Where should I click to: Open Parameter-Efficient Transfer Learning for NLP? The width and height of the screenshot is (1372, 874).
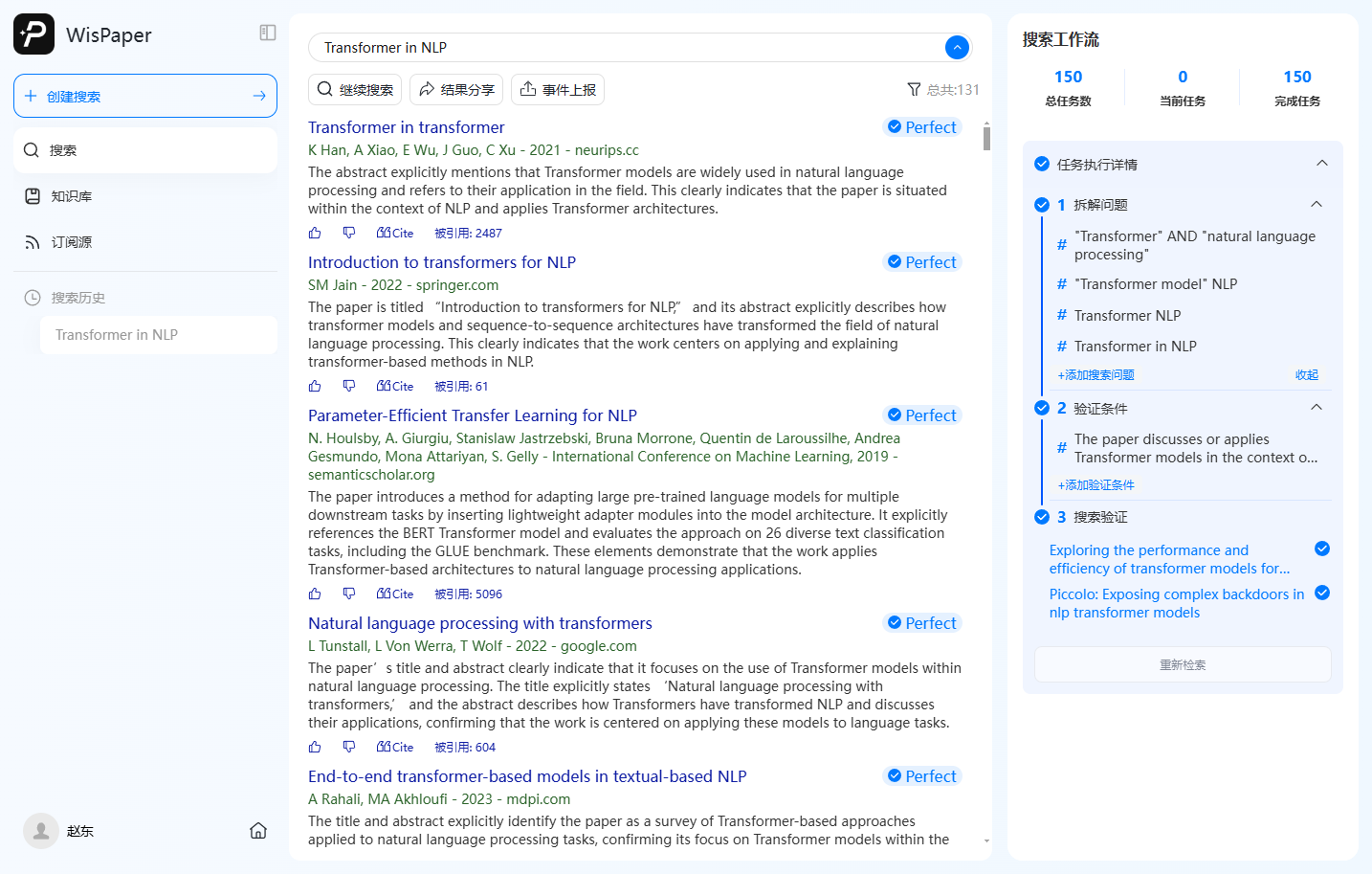pos(473,415)
